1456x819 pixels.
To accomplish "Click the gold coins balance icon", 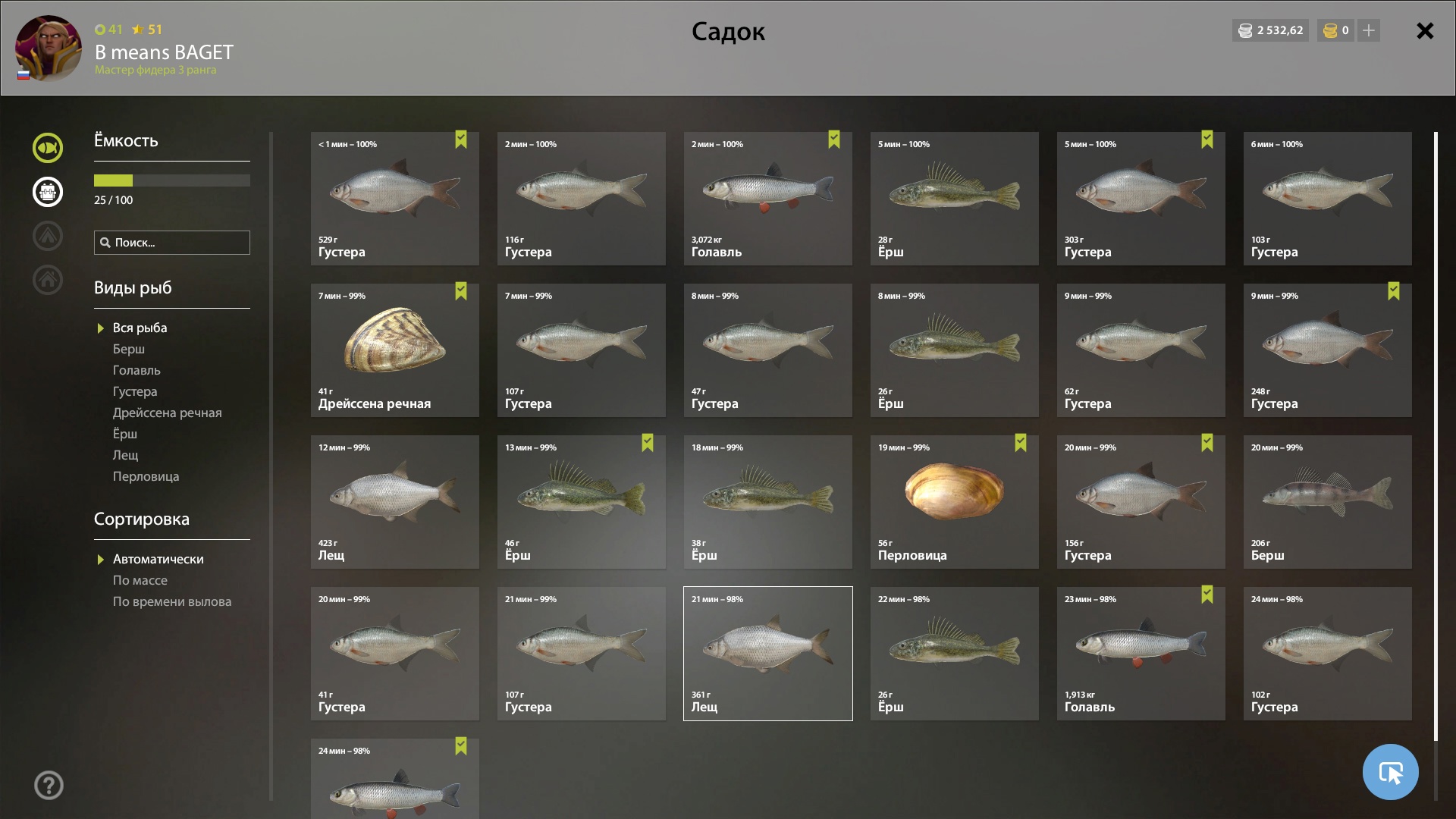I will coord(1330,30).
